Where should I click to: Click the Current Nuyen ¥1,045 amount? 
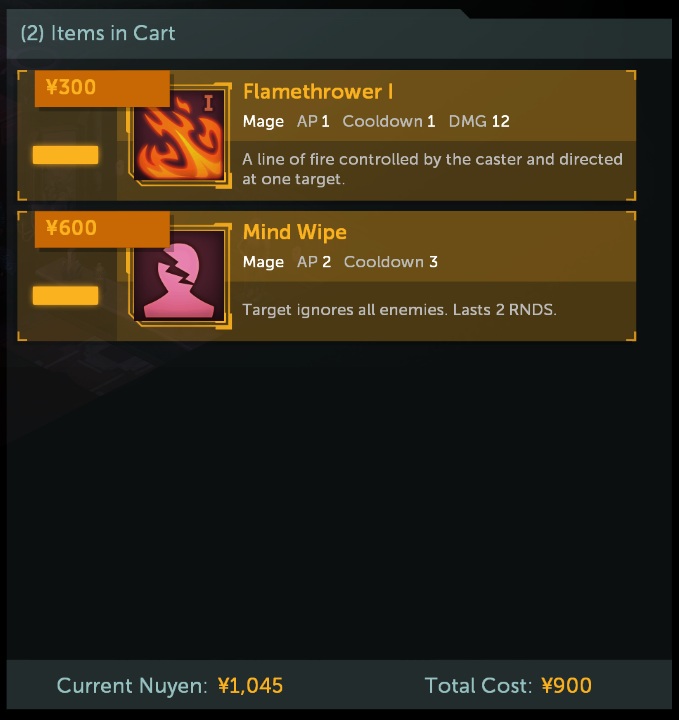tap(250, 686)
